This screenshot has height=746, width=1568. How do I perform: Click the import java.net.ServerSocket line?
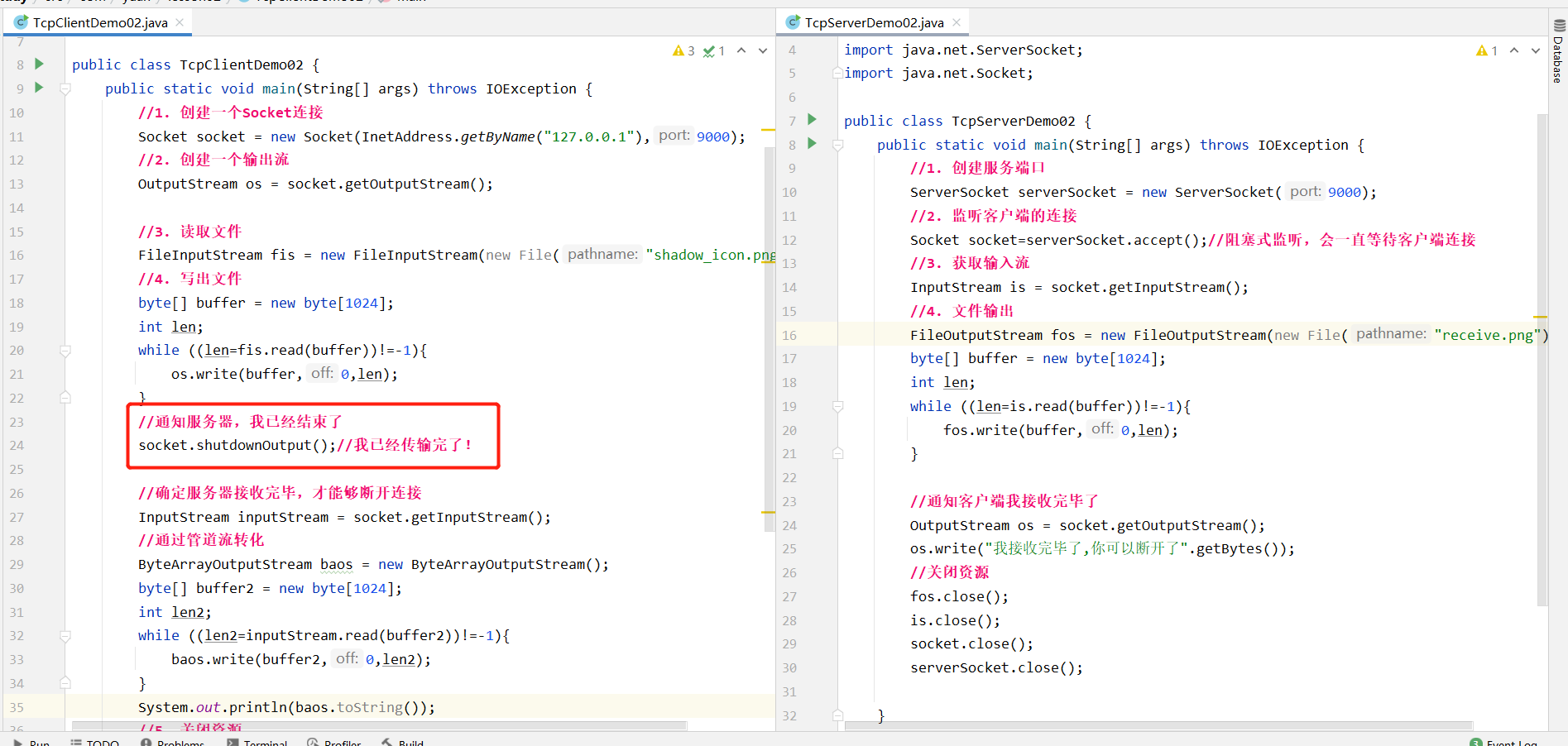pyautogui.click(x=963, y=50)
